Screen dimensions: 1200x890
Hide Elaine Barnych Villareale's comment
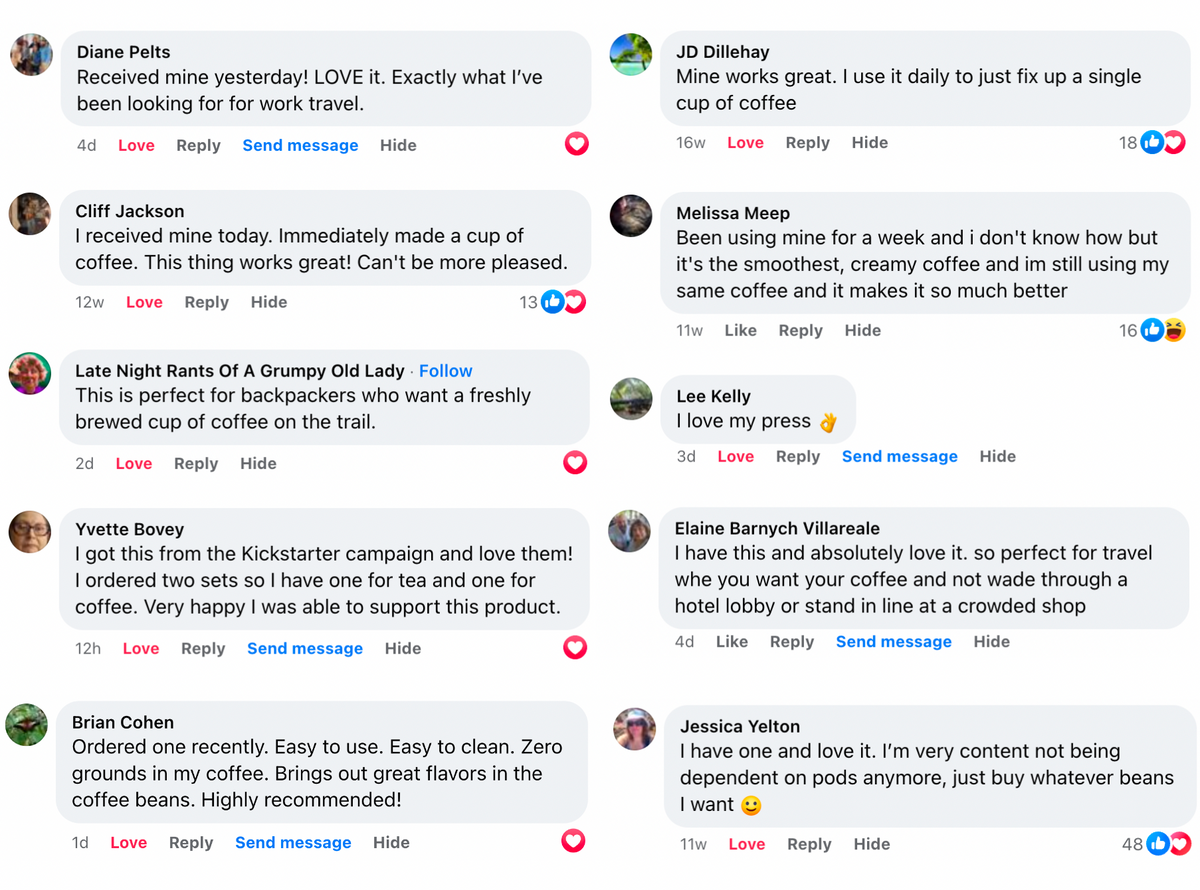pyautogui.click(x=991, y=642)
